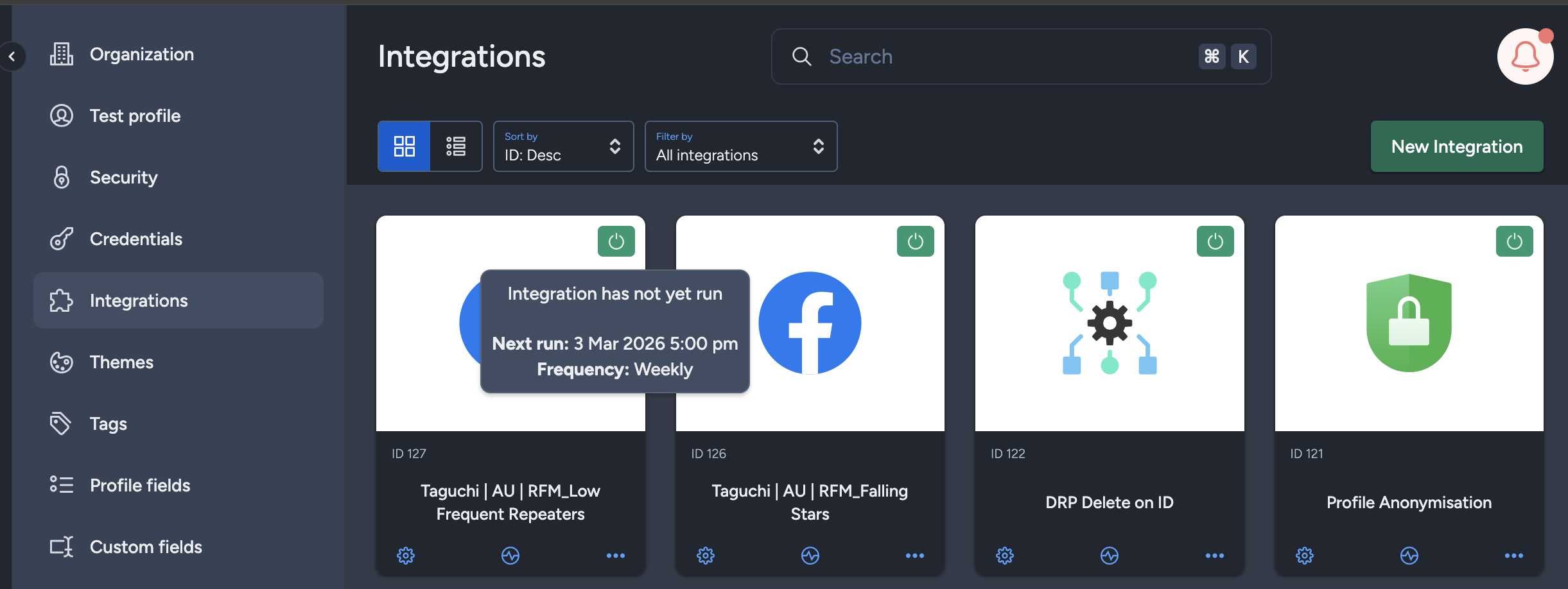The width and height of the screenshot is (1568, 589).
Task: Open settings gear on DRP Delete on ID
Action: 1004,556
